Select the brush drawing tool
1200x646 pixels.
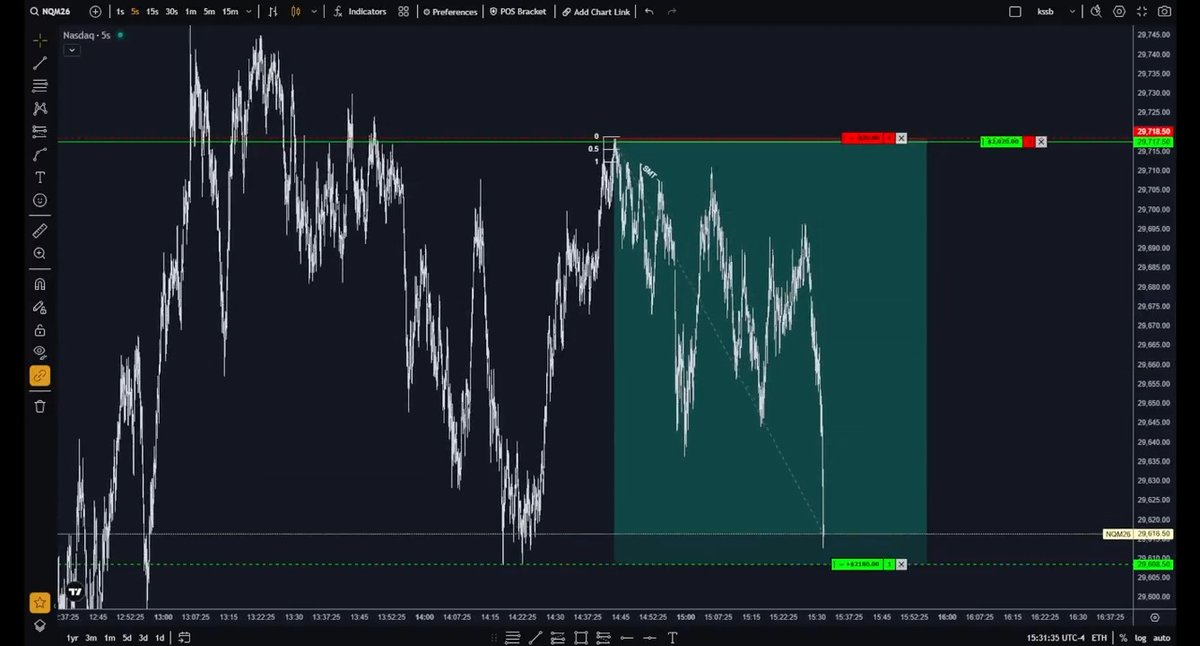point(40,154)
